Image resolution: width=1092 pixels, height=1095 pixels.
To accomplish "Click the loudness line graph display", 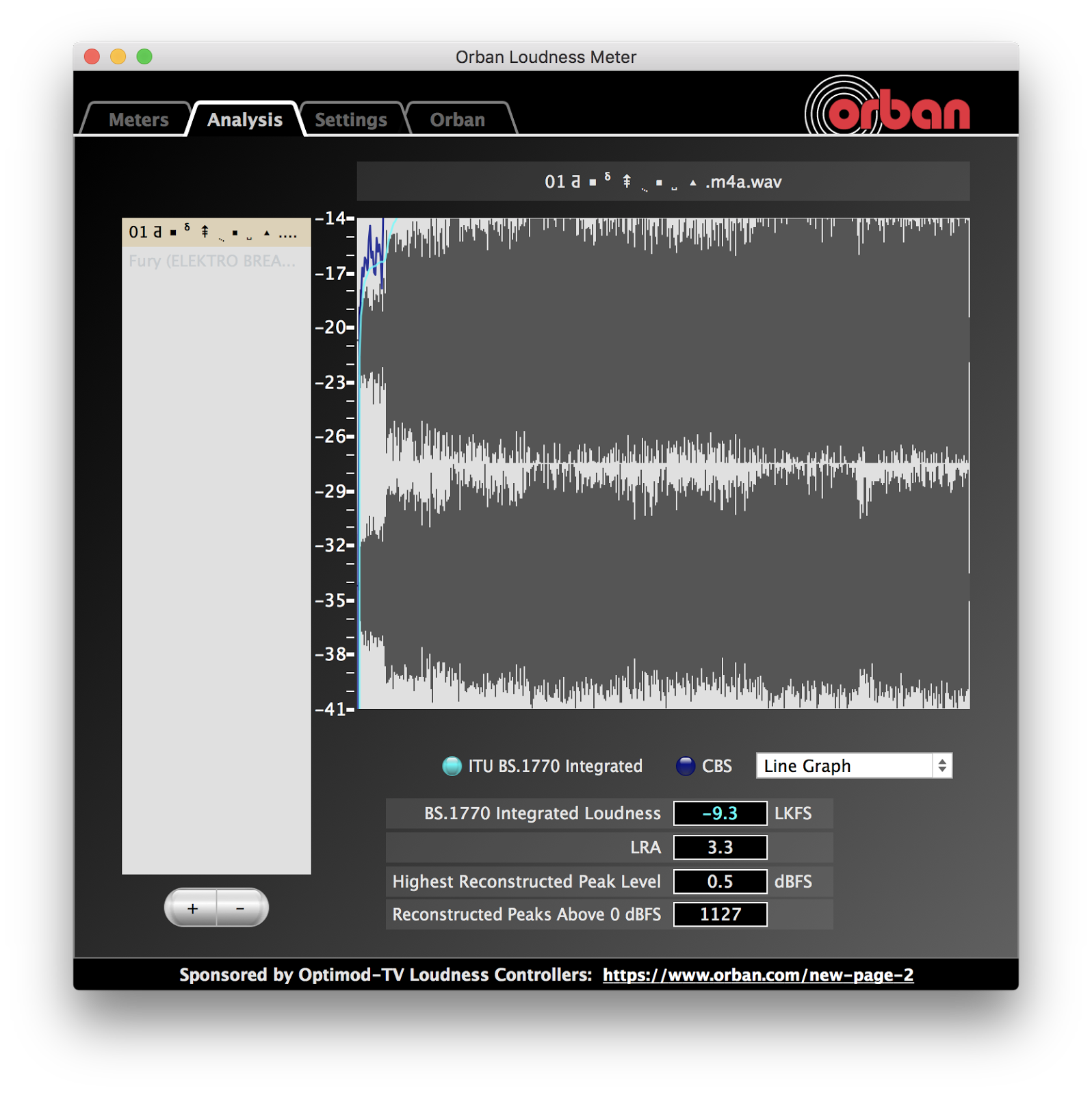I will 663,463.
